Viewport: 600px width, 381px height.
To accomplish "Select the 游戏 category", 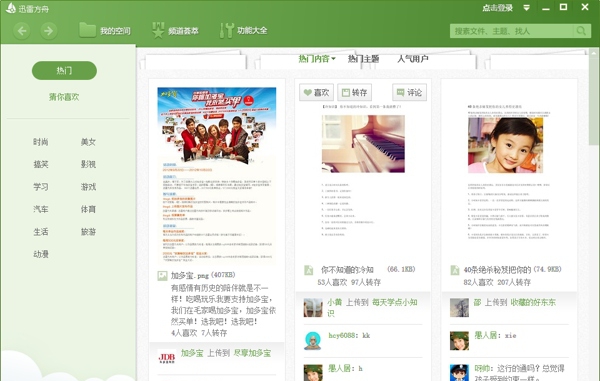I will coord(88,187).
